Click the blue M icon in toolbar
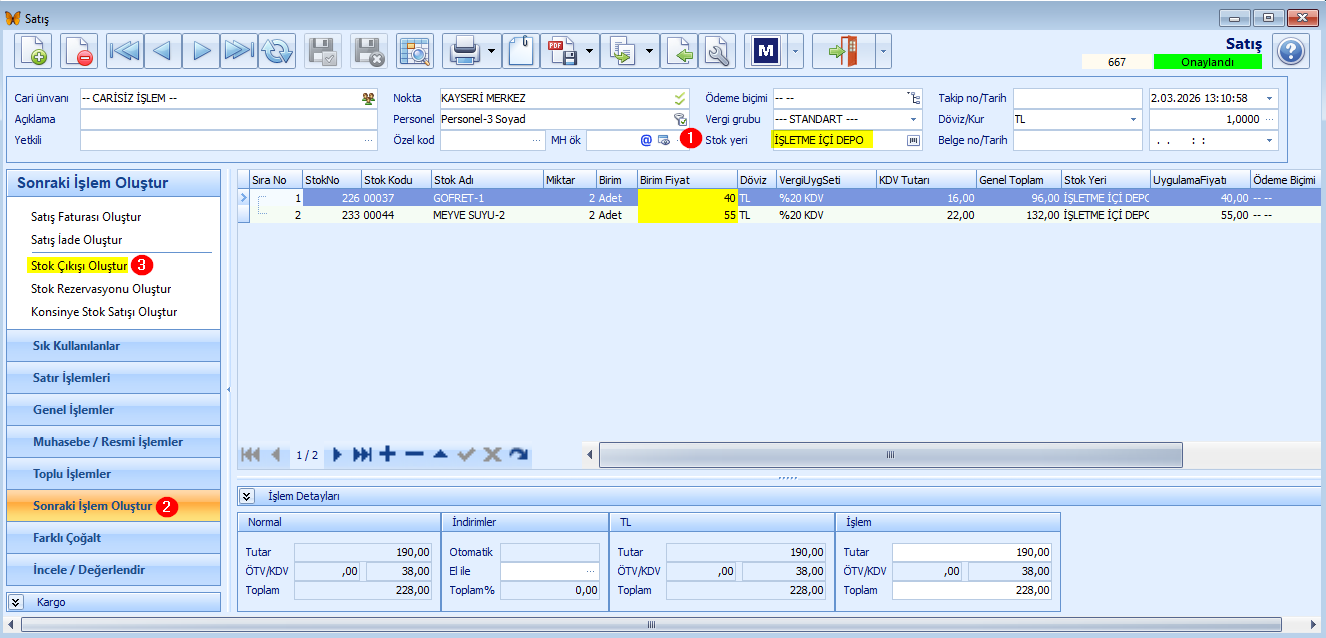The image size is (1326, 638). [x=767, y=51]
